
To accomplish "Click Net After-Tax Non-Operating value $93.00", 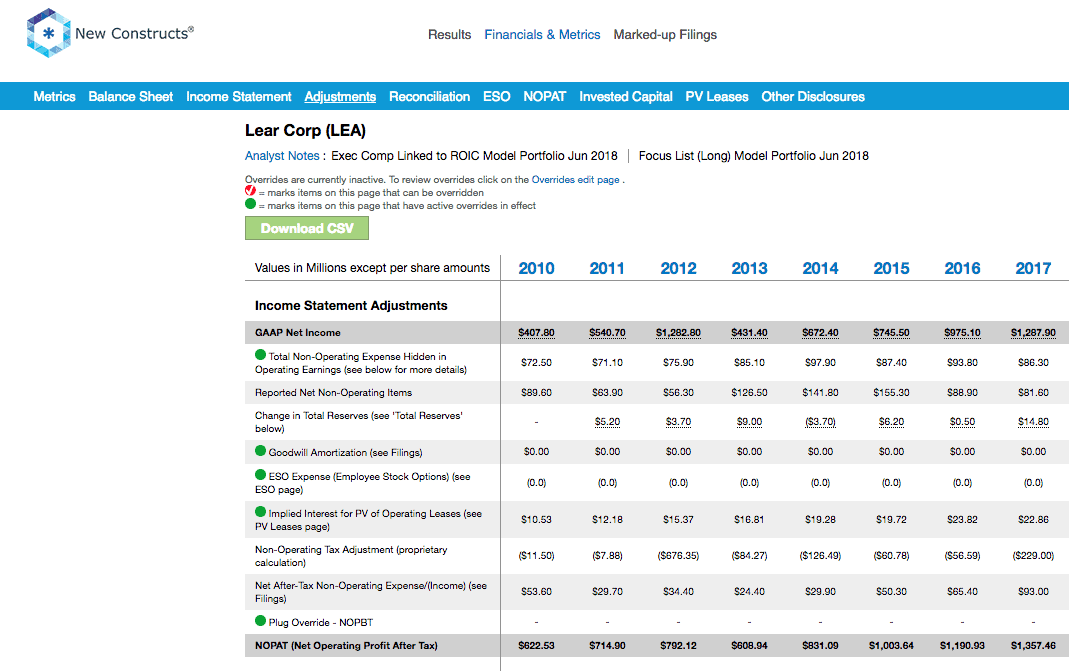I will click(x=1033, y=592).
